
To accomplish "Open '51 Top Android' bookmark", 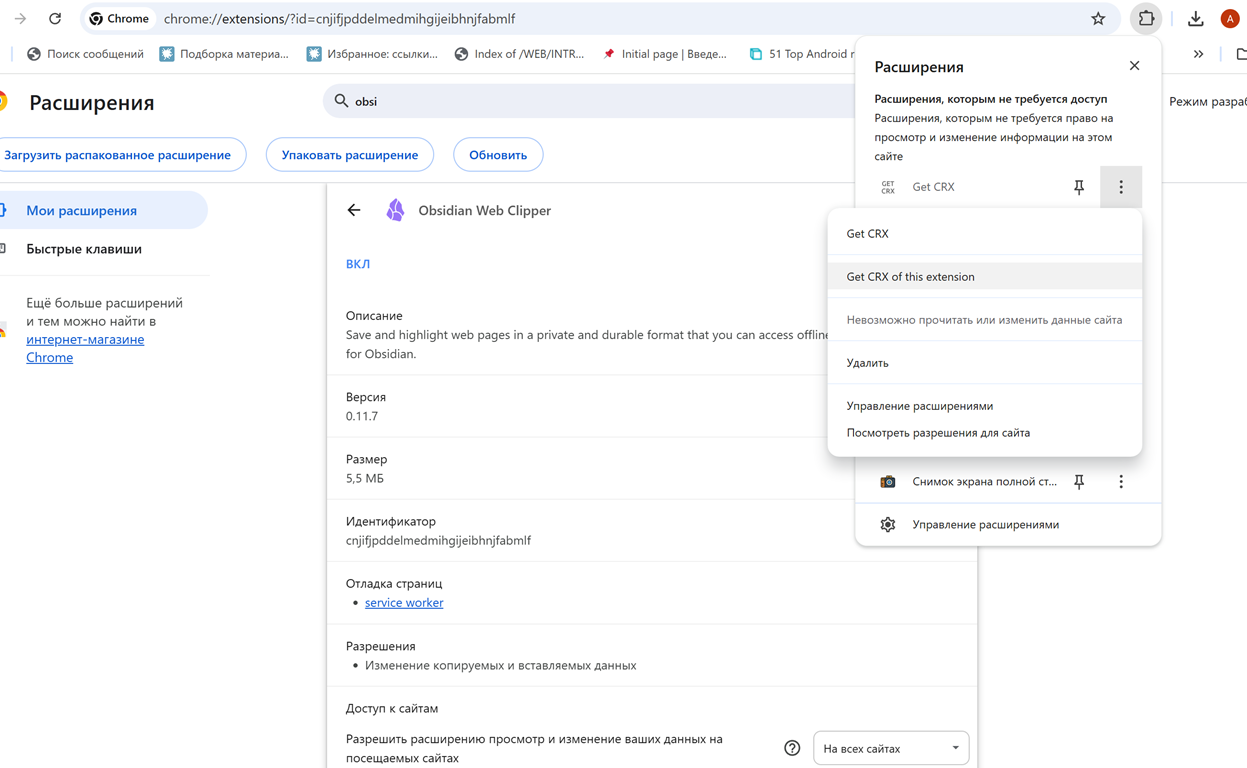I will (802, 54).
